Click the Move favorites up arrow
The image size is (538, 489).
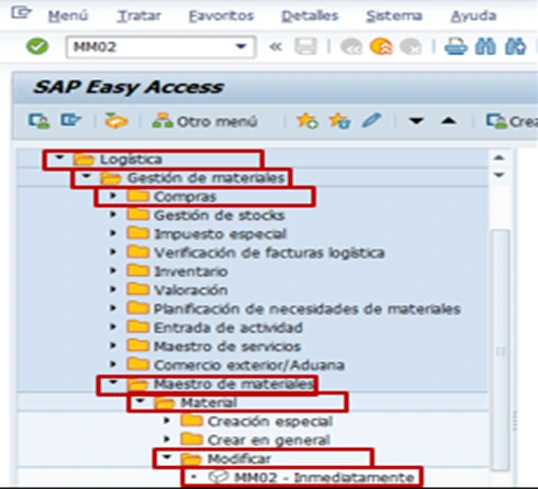tap(448, 121)
